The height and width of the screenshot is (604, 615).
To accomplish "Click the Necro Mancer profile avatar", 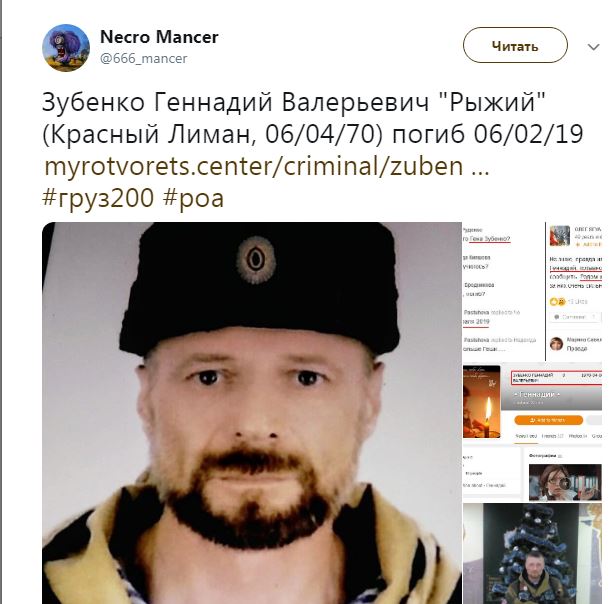I will coord(66,47).
